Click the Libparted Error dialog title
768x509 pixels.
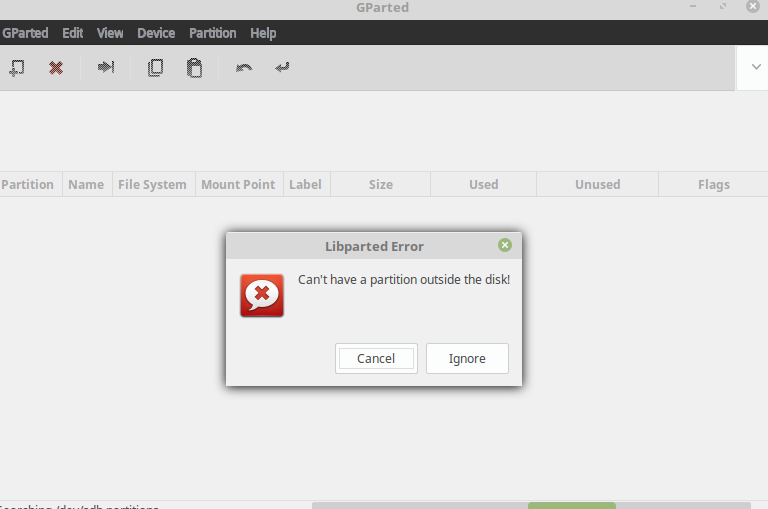[374, 246]
